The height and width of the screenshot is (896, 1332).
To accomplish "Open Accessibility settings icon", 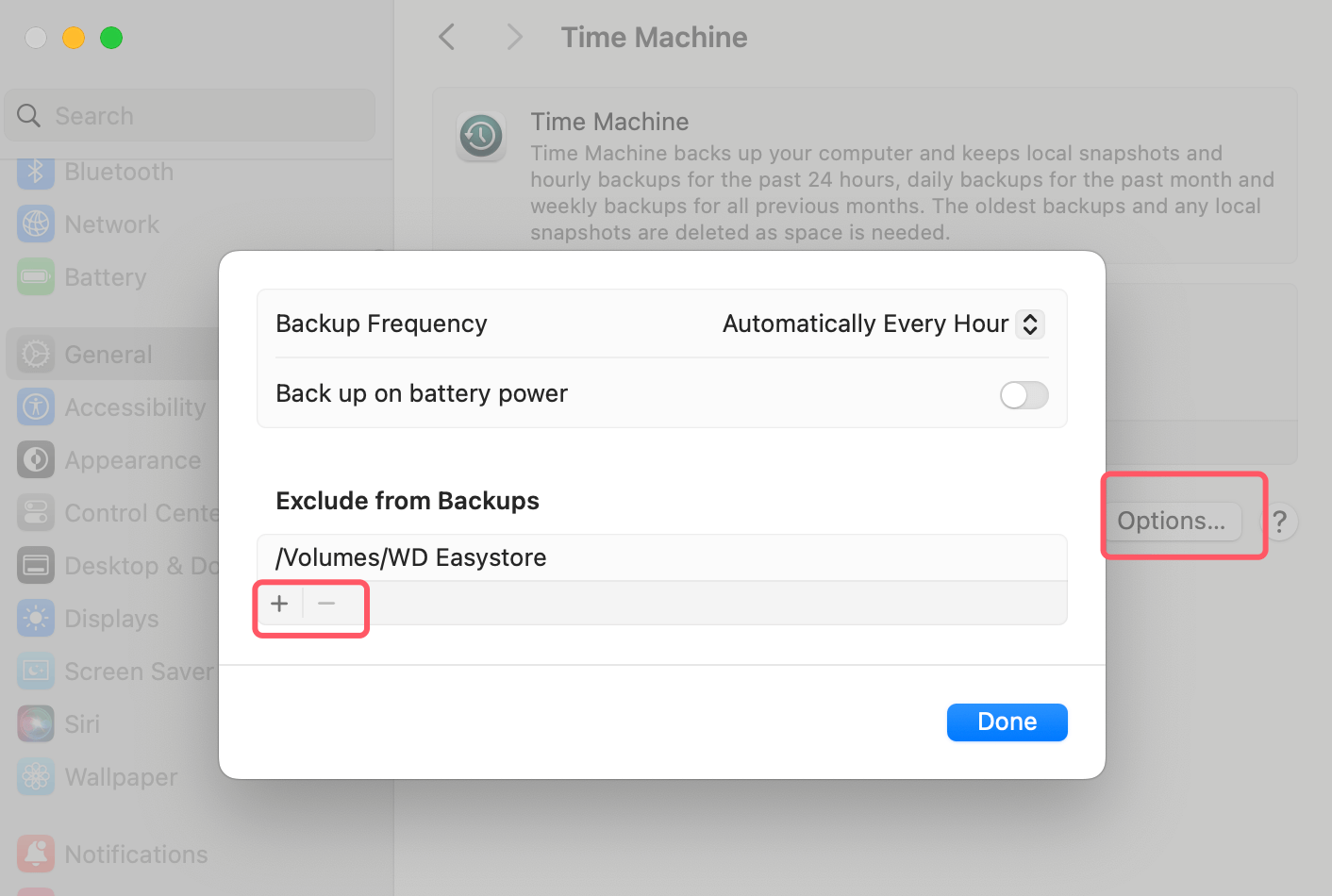I will pyautogui.click(x=35, y=407).
